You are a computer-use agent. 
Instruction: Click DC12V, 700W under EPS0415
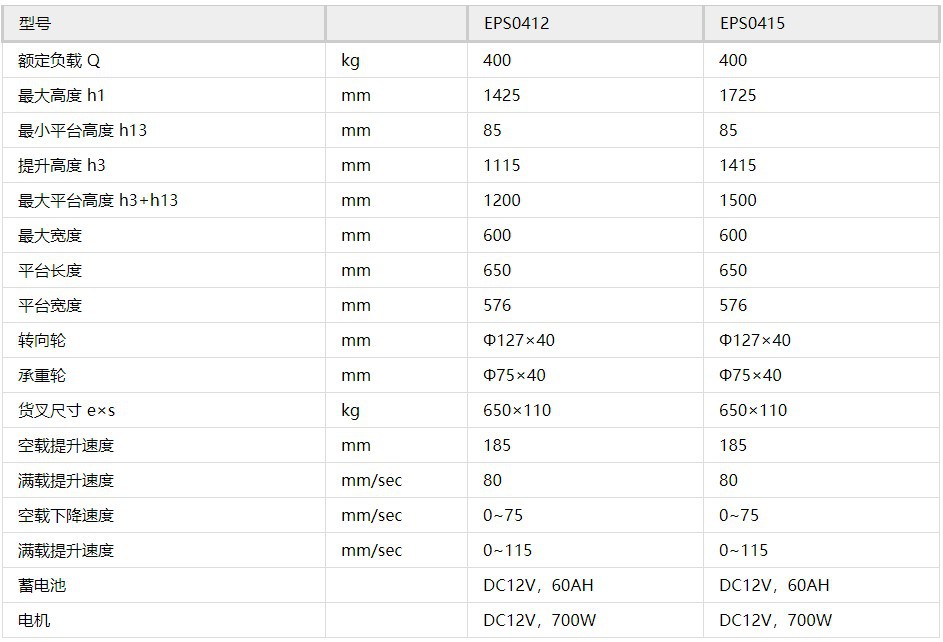776,620
